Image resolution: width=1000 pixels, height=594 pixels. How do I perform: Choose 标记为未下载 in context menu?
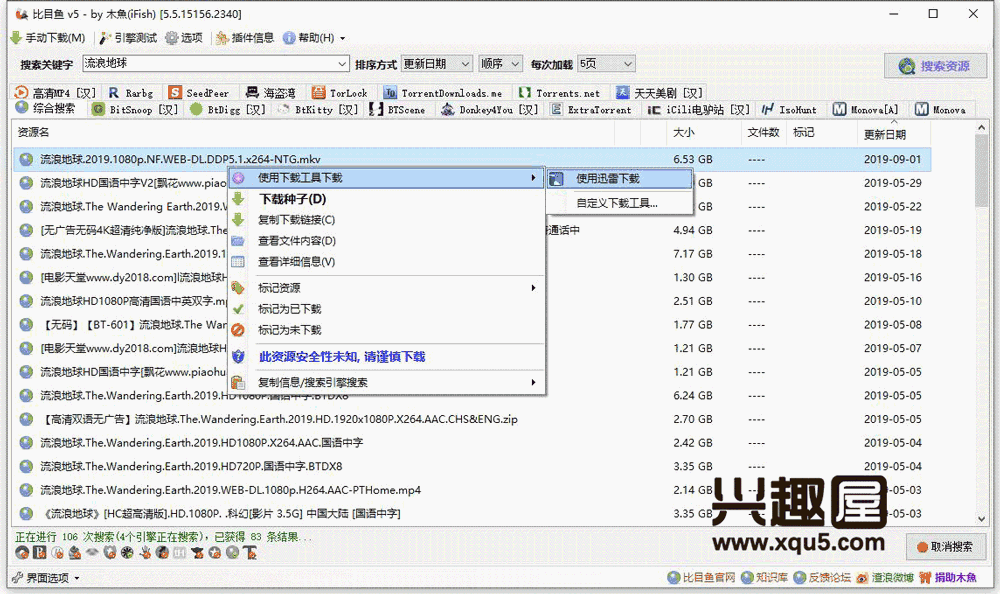tap(386, 330)
